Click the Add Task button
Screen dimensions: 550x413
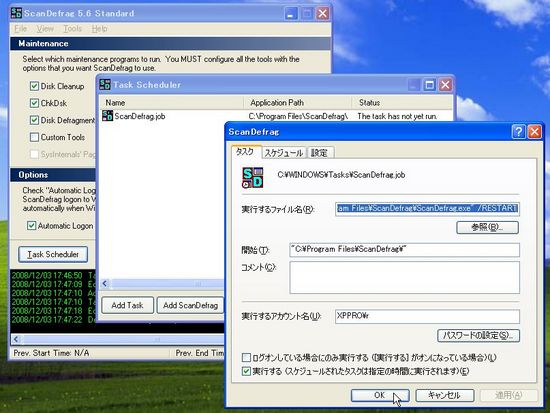(127, 305)
